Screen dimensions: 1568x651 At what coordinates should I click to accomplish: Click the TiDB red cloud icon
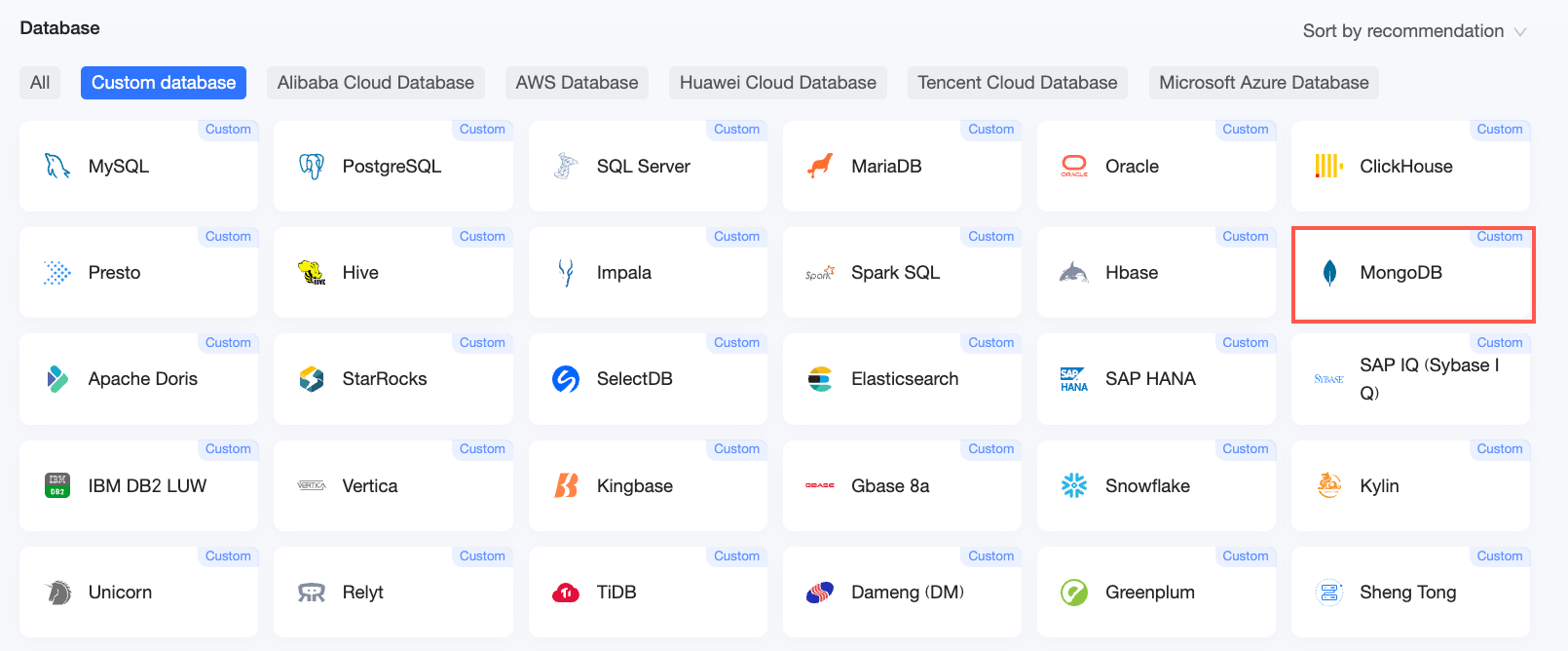[x=566, y=593]
